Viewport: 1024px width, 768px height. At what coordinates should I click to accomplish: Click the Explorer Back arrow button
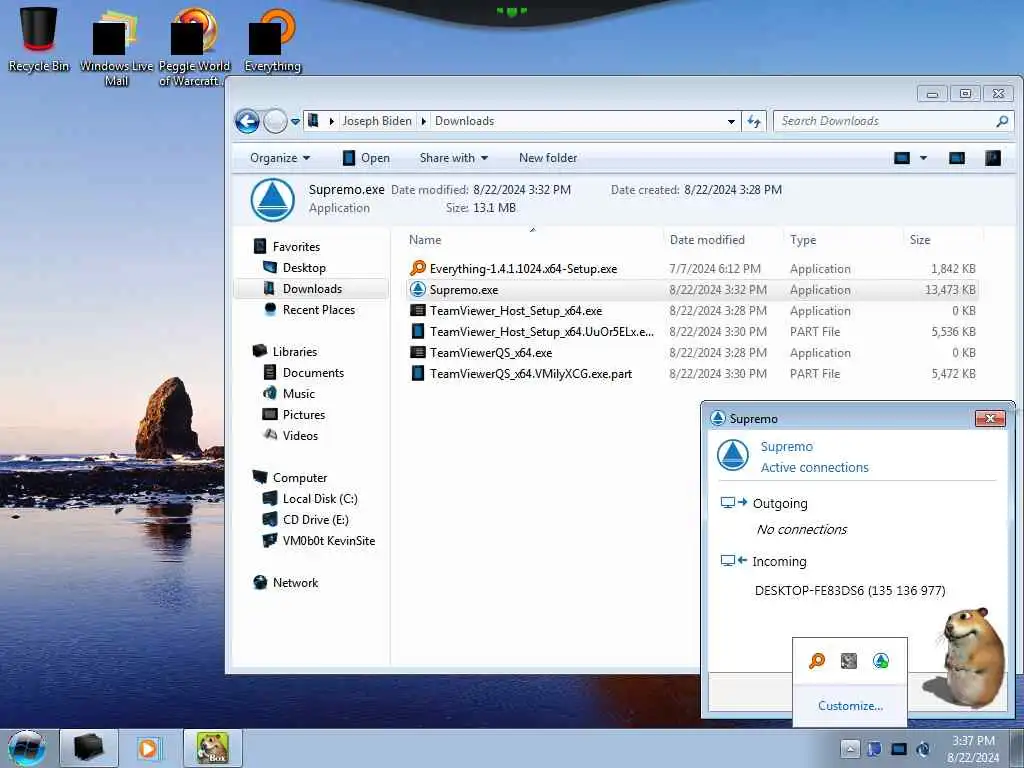248,121
